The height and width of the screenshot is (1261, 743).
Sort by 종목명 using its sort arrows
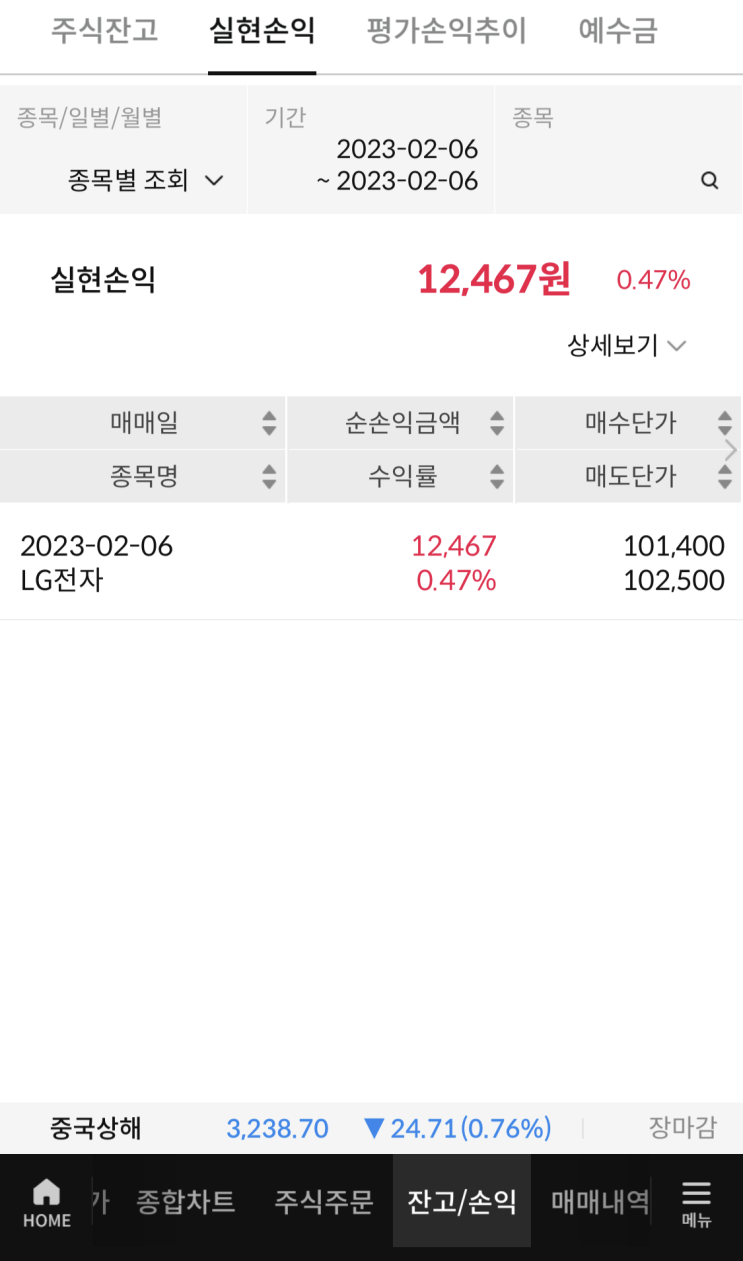point(268,477)
